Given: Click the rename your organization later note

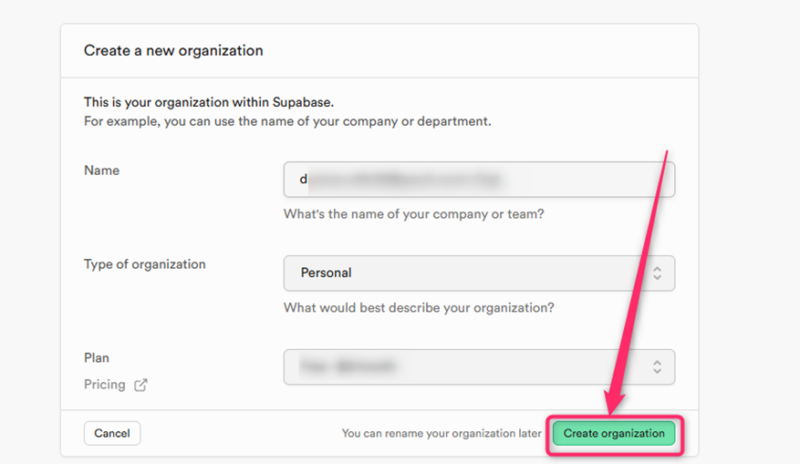Looking at the screenshot, I should point(441,433).
